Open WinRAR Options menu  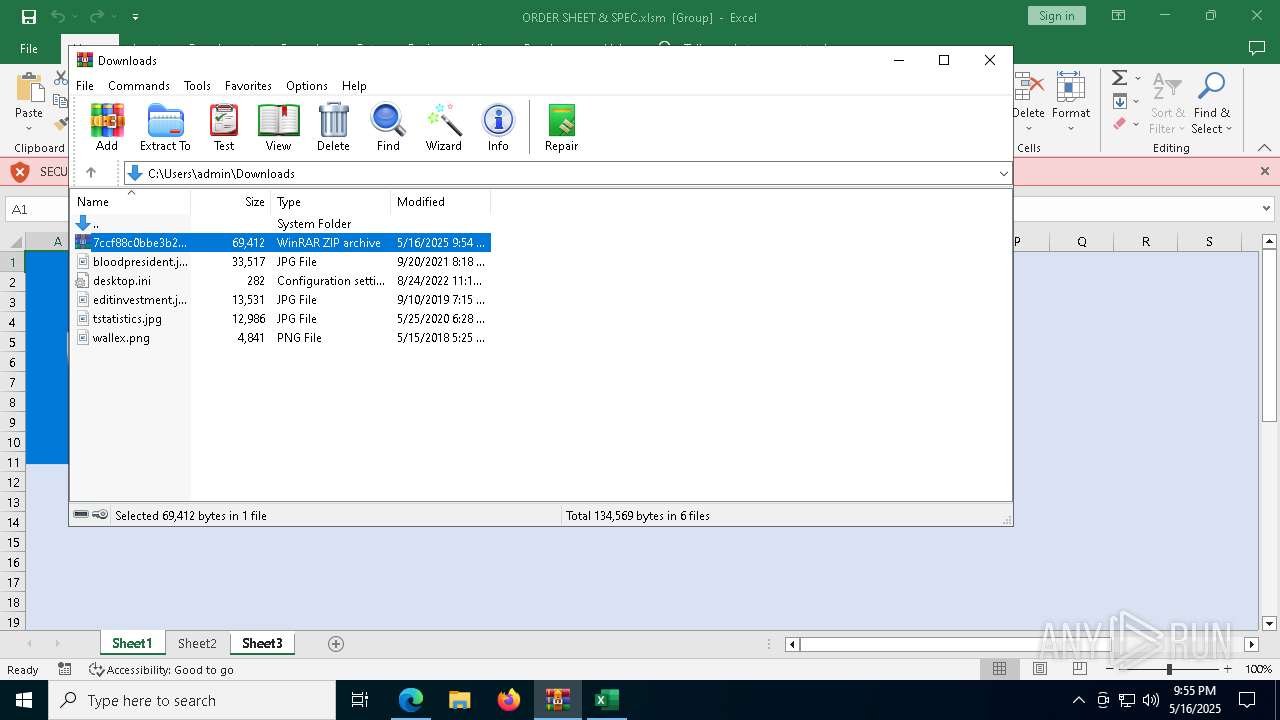307,86
